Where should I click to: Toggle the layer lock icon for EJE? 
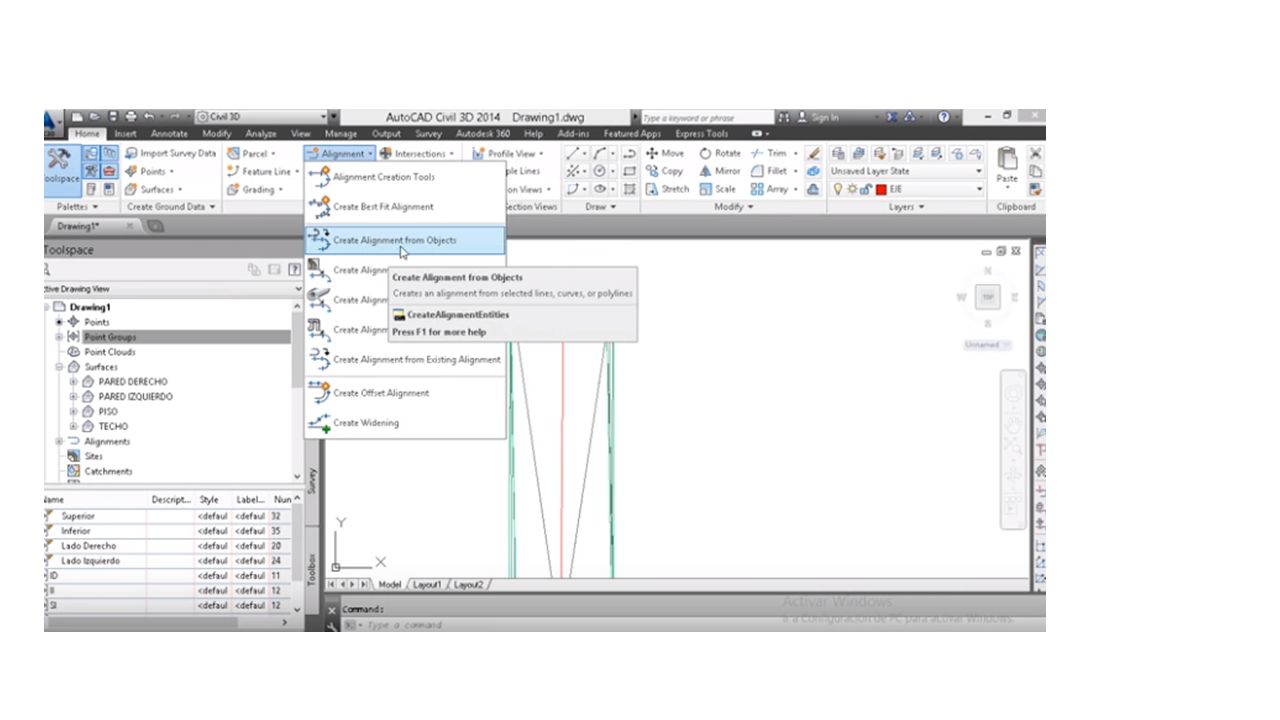coord(866,189)
